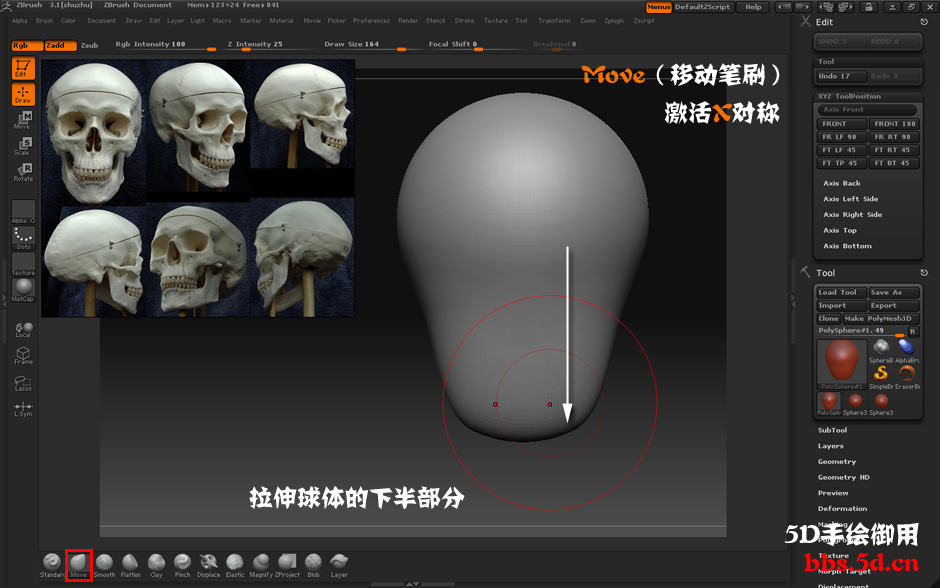Toggle the Frame display
Image resolution: width=940 pixels, height=588 pixels.
pos(23,356)
